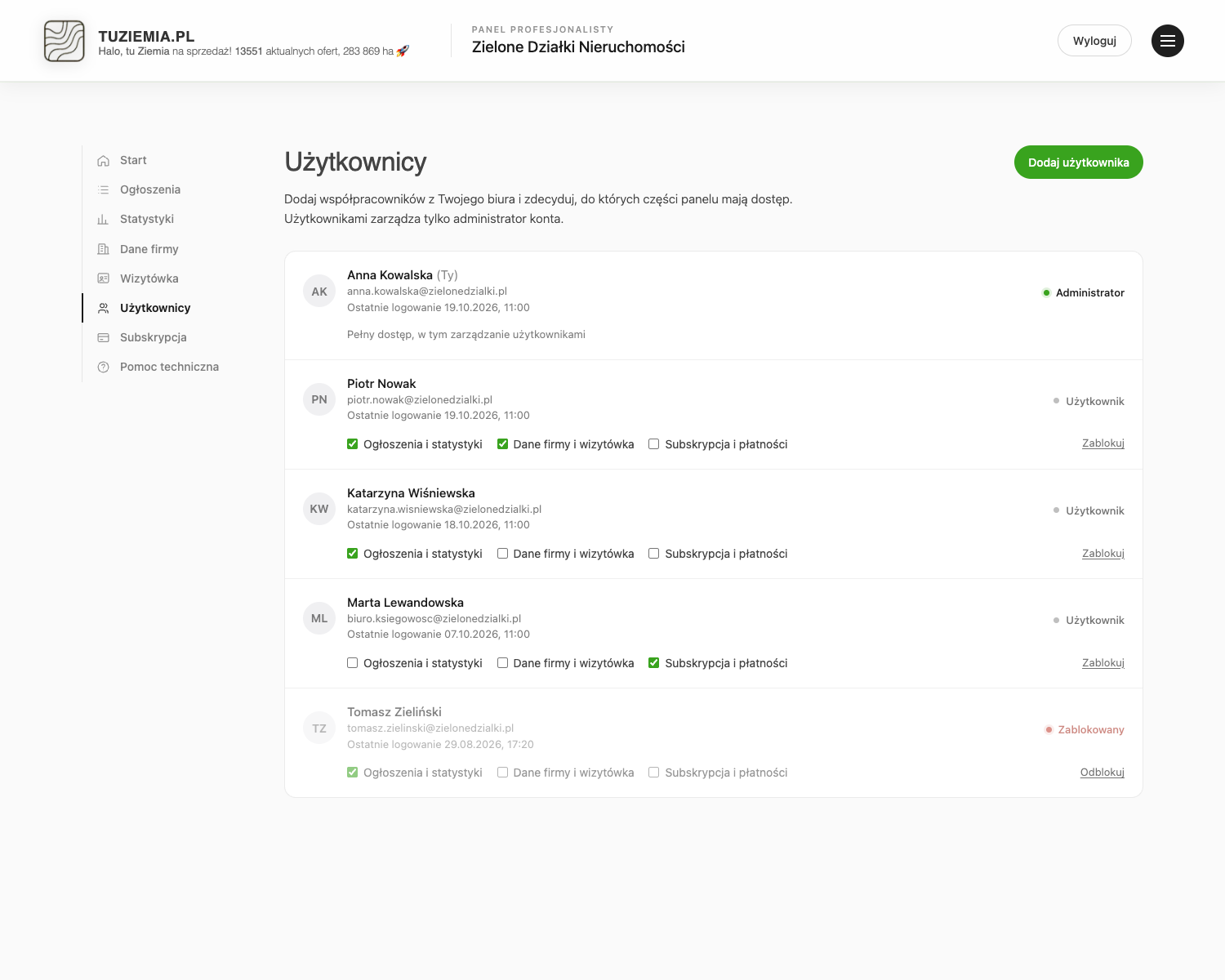Click the Statystyki chart icon
The height and width of the screenshot is (980, 1225).
pyautogui.click(x=103, y=220)
